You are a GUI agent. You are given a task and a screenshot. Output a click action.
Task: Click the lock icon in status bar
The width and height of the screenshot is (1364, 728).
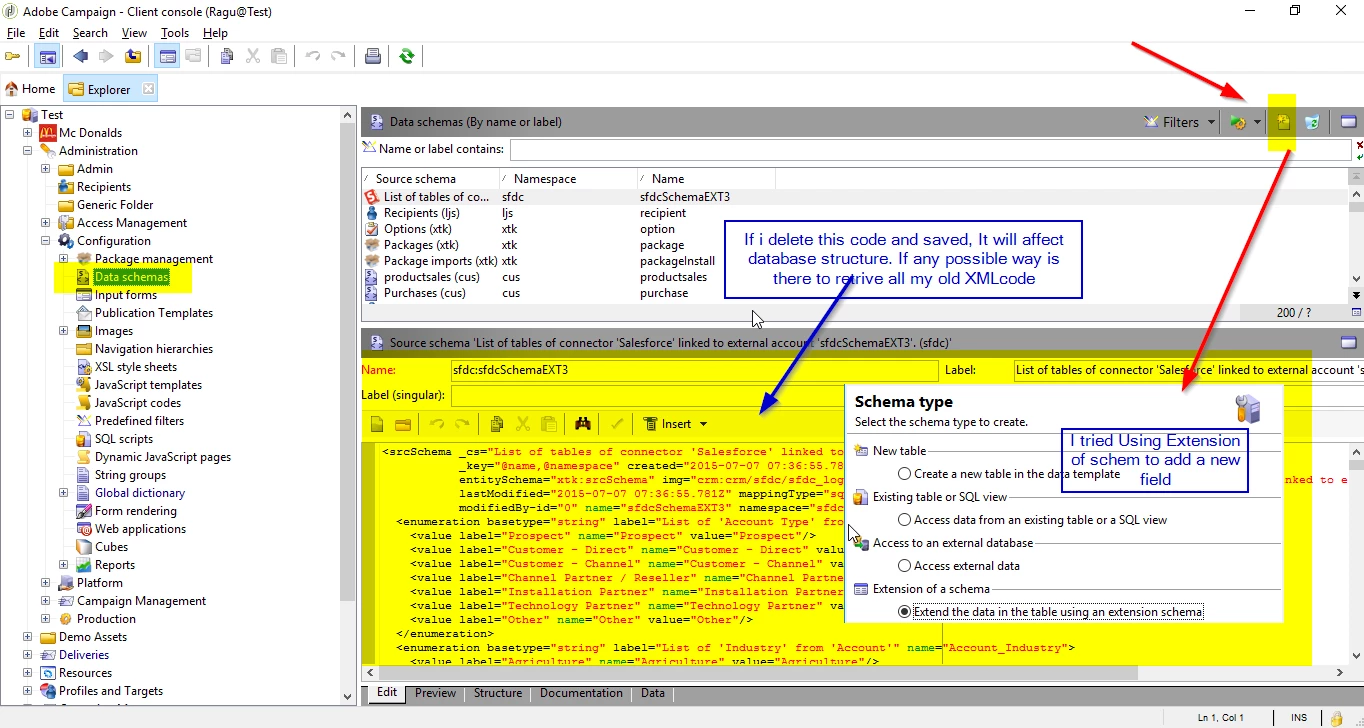pyautogui.click(x=1336, y=718)
